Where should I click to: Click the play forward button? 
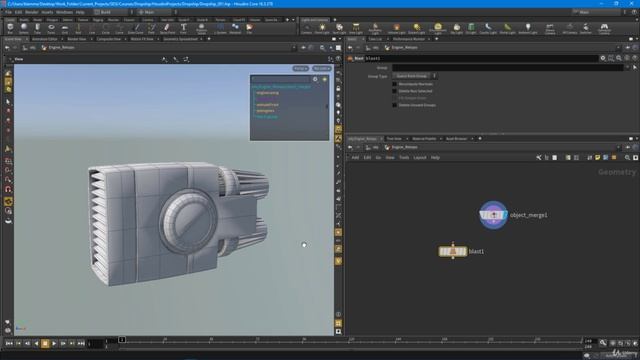coord(54,344)
